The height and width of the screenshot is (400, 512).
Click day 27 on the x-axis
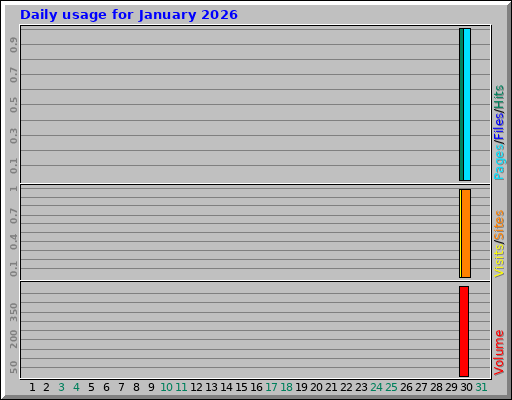click(421, 387)
